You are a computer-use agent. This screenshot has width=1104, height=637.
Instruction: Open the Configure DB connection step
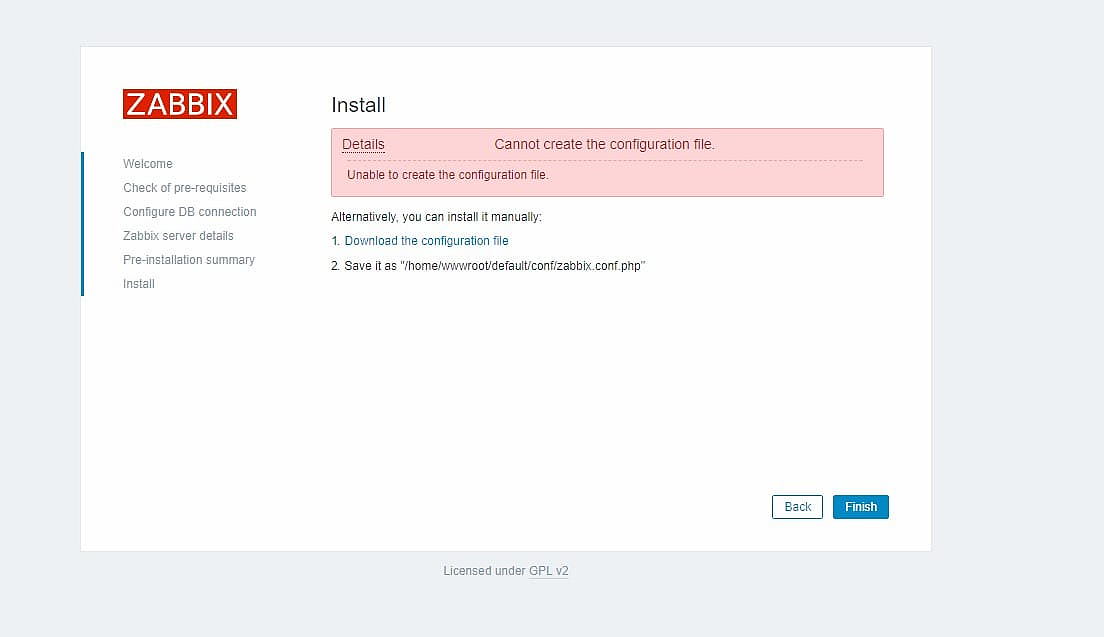189,212
